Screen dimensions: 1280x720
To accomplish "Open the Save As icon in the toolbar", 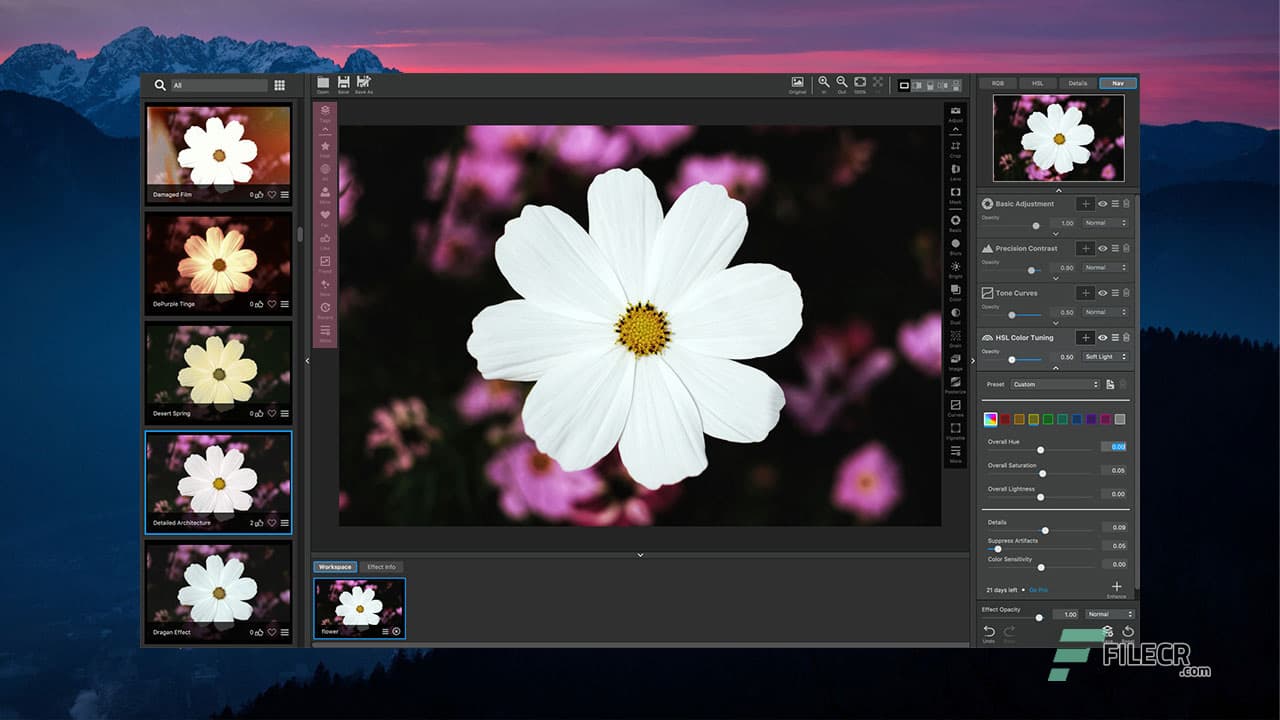I will point(365,84).
